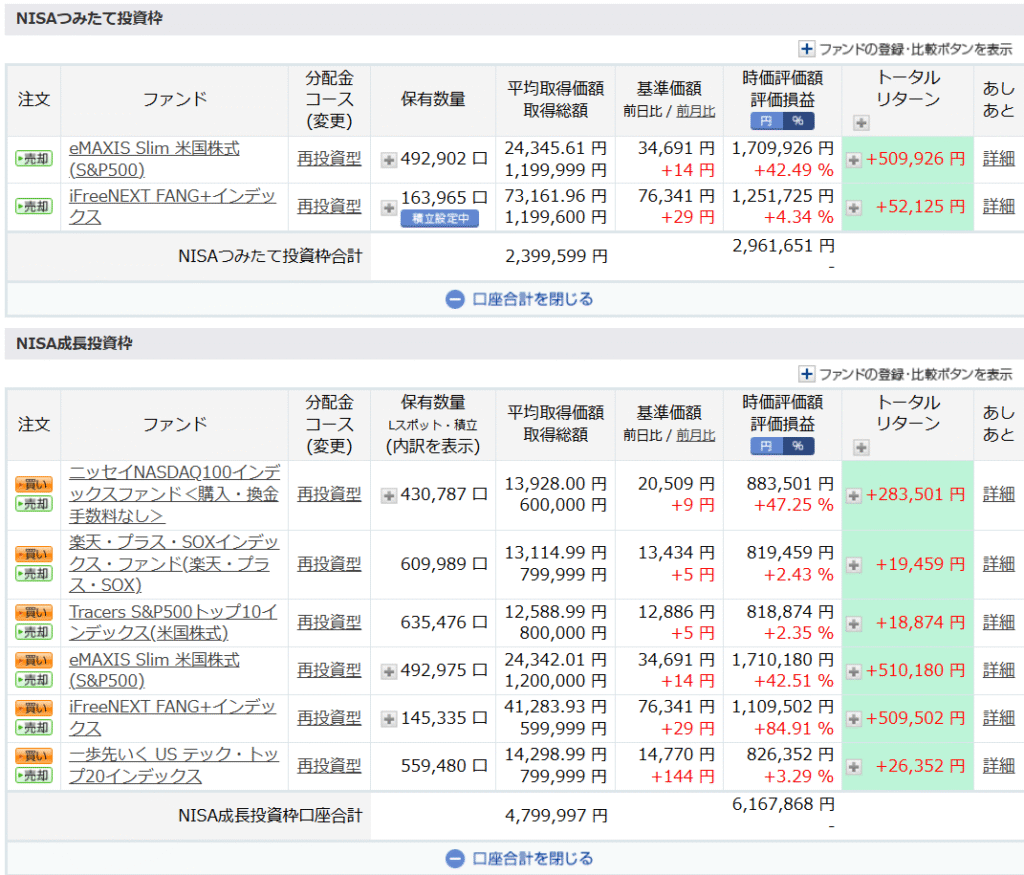Show ファンドの登録・比較ボタン in 成長投資枠 section
This screenshot has height=875, width=1024.
click(x=905, y=374)
